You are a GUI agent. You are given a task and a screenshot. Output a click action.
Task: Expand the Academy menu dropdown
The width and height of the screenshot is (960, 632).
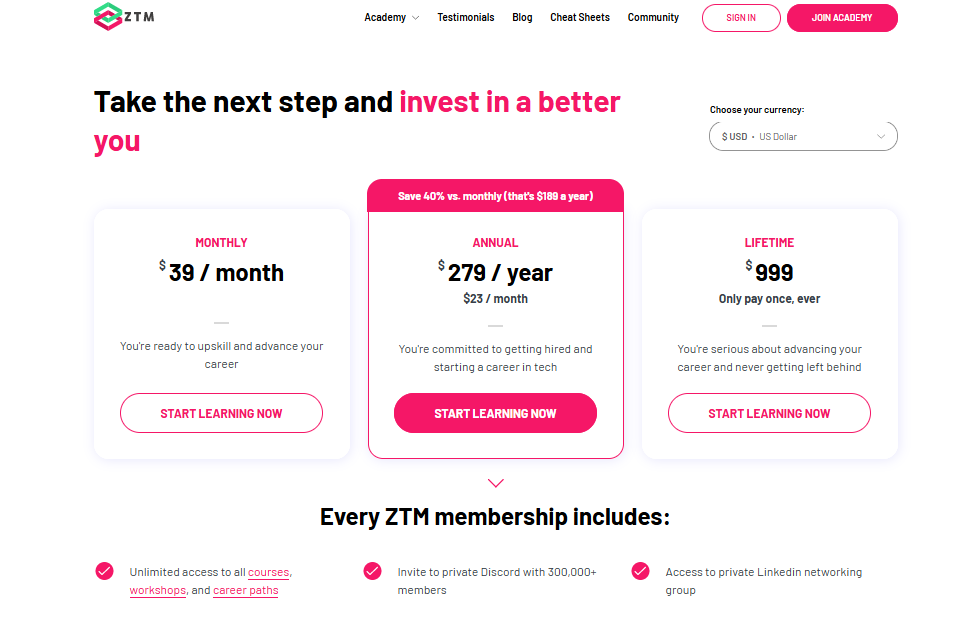(x=391, y=18)
